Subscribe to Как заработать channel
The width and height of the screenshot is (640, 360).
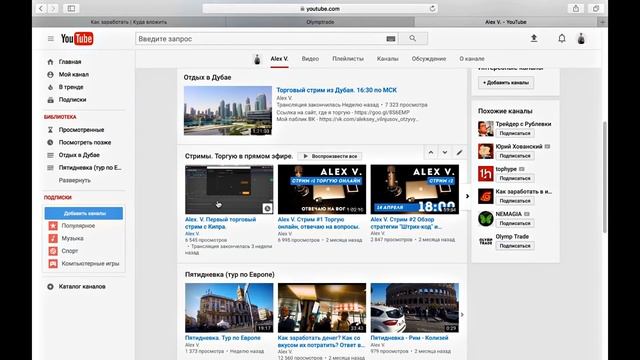515,200
